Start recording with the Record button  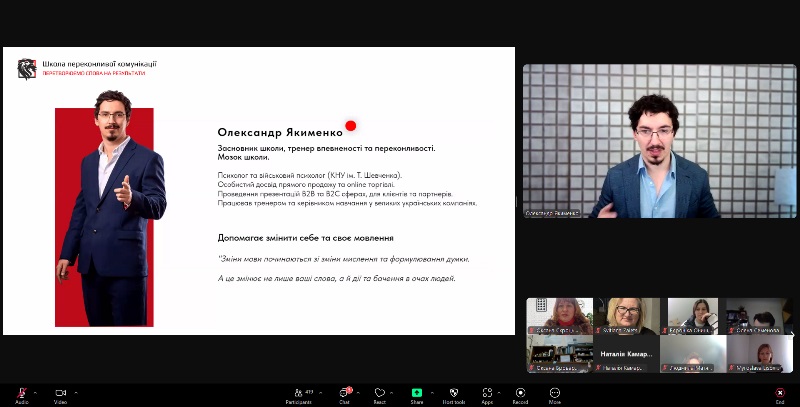tap(520, 395)
